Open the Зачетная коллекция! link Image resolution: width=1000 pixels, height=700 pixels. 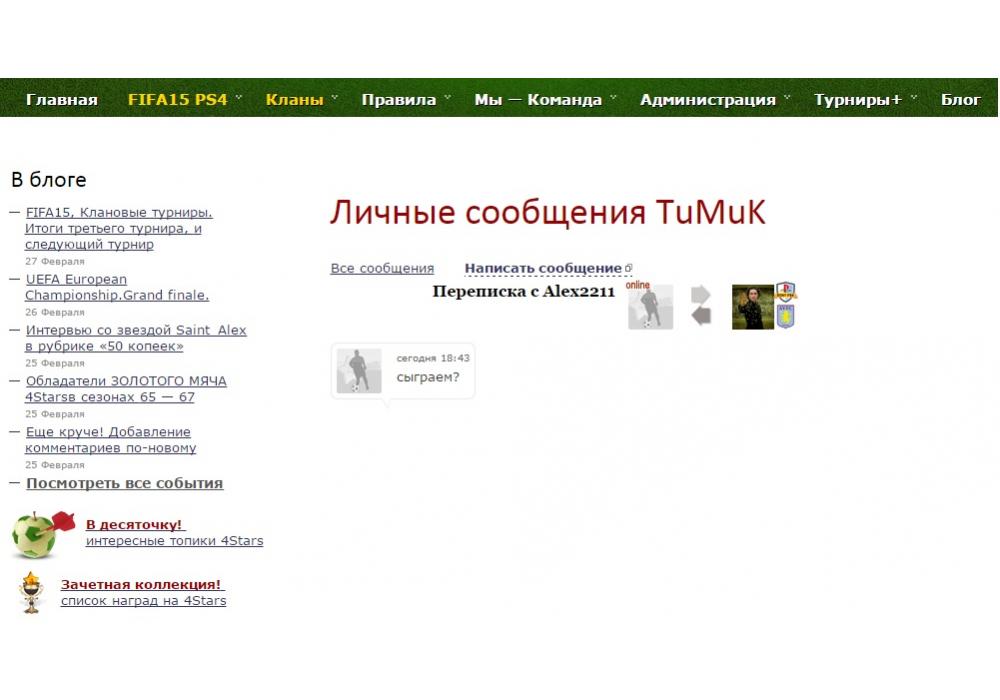click(141, 585)
